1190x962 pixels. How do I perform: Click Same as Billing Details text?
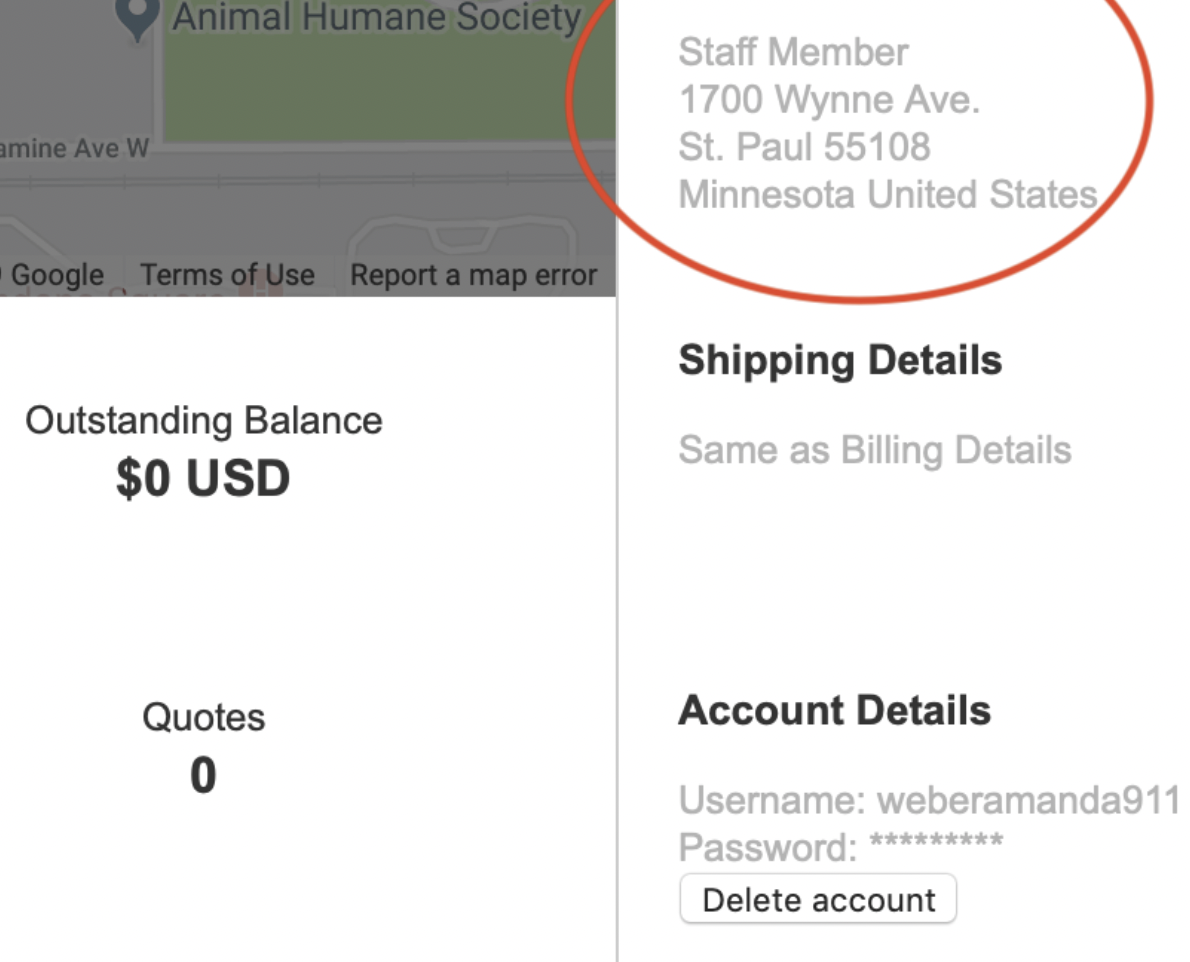875,450
